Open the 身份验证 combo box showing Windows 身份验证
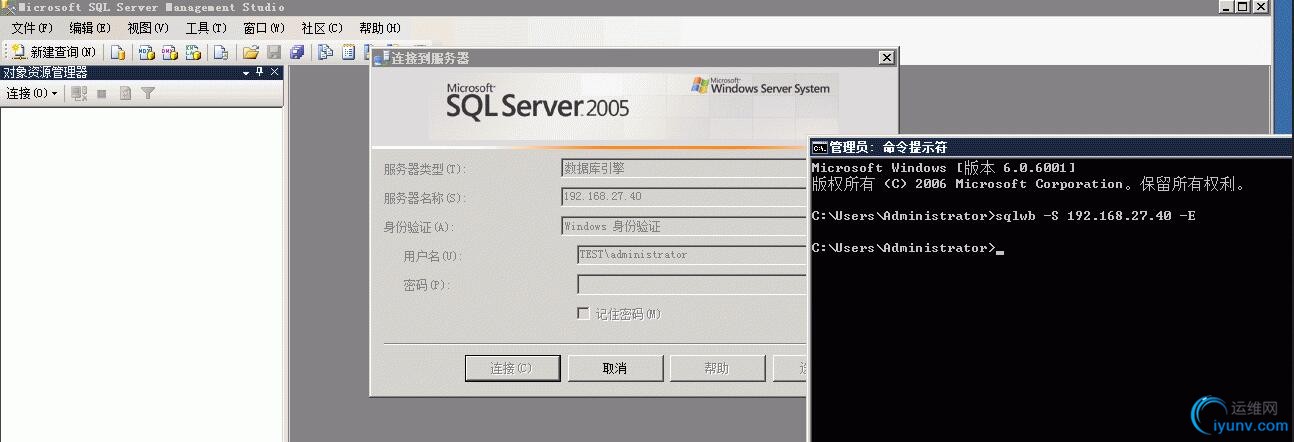 pos(684,226)
